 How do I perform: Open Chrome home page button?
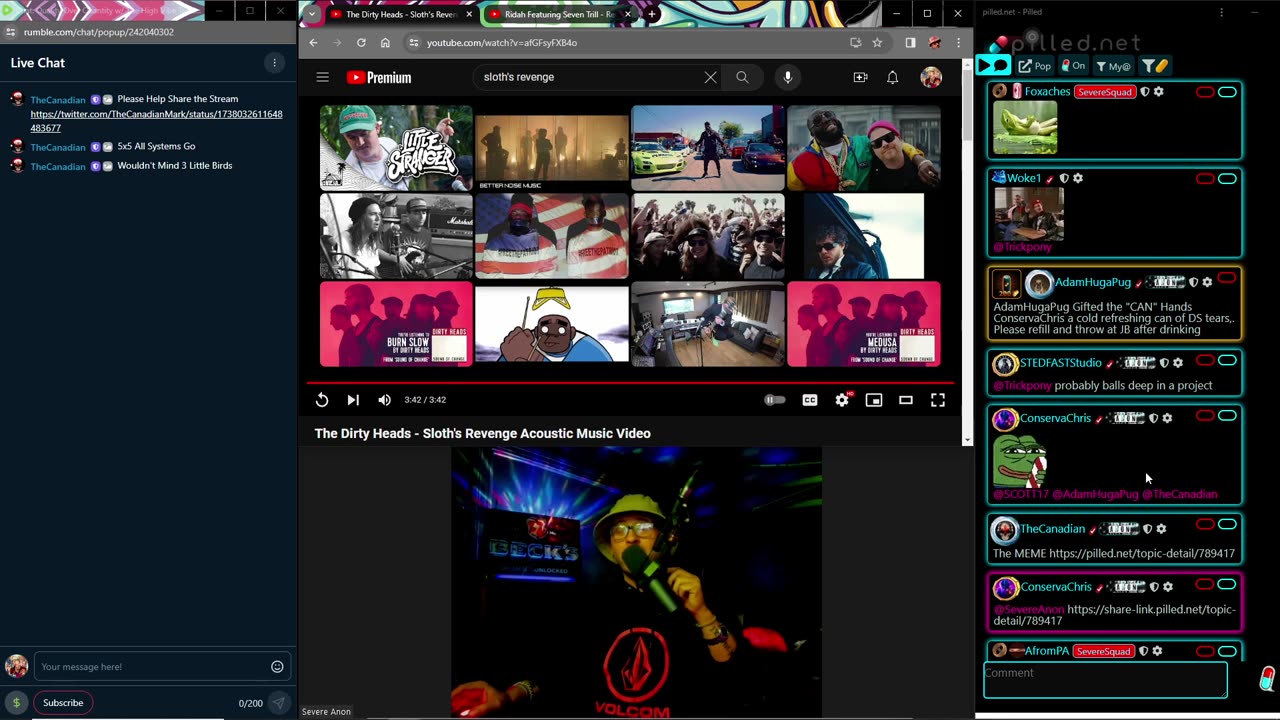pyautogui.click(x=385, y=43)
